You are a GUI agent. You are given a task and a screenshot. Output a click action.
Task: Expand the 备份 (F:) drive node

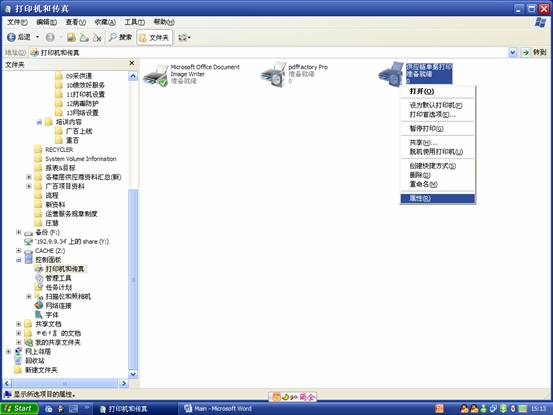click(19, 232)
